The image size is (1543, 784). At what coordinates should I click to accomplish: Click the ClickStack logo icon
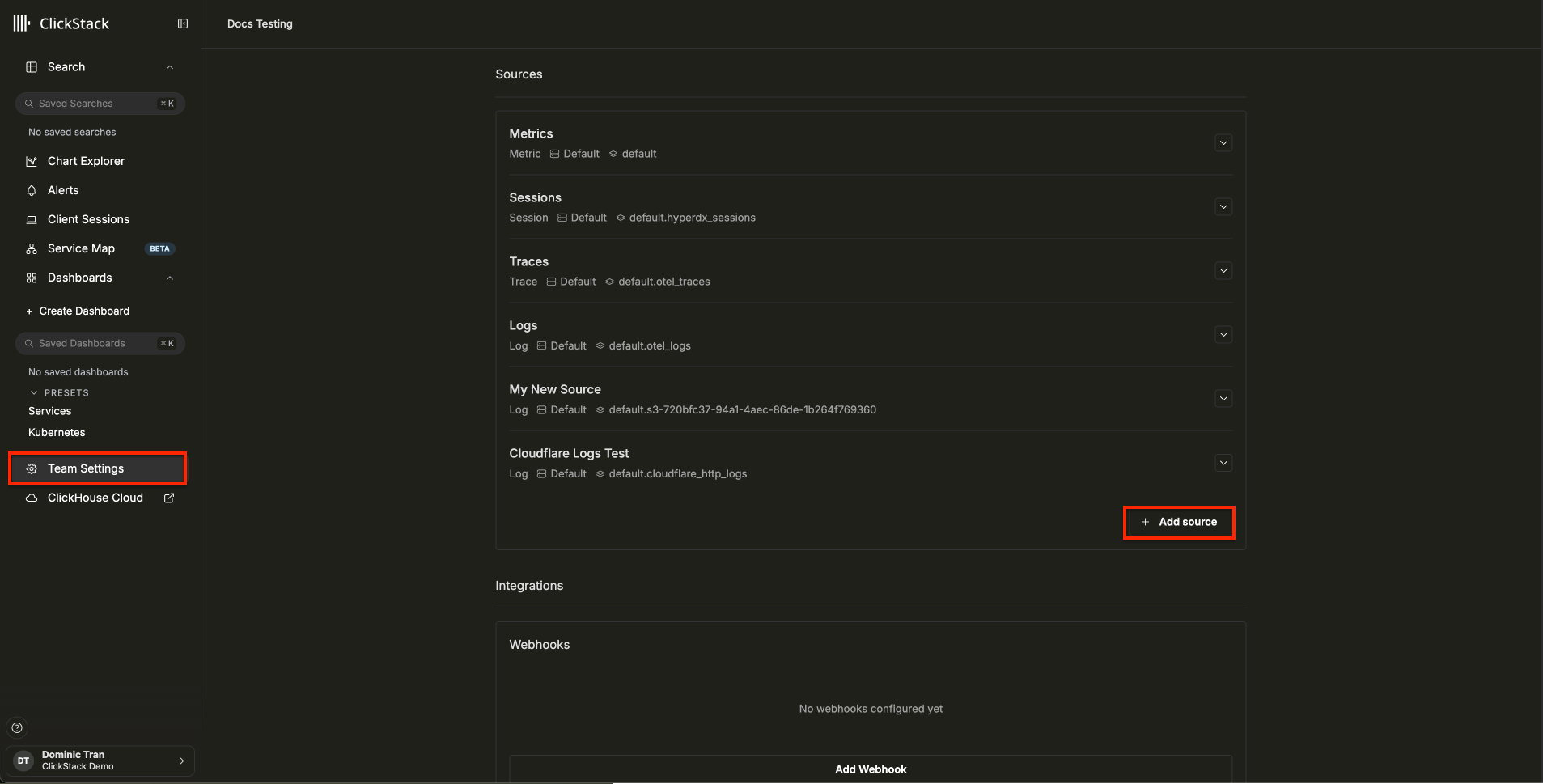(22, 23)
